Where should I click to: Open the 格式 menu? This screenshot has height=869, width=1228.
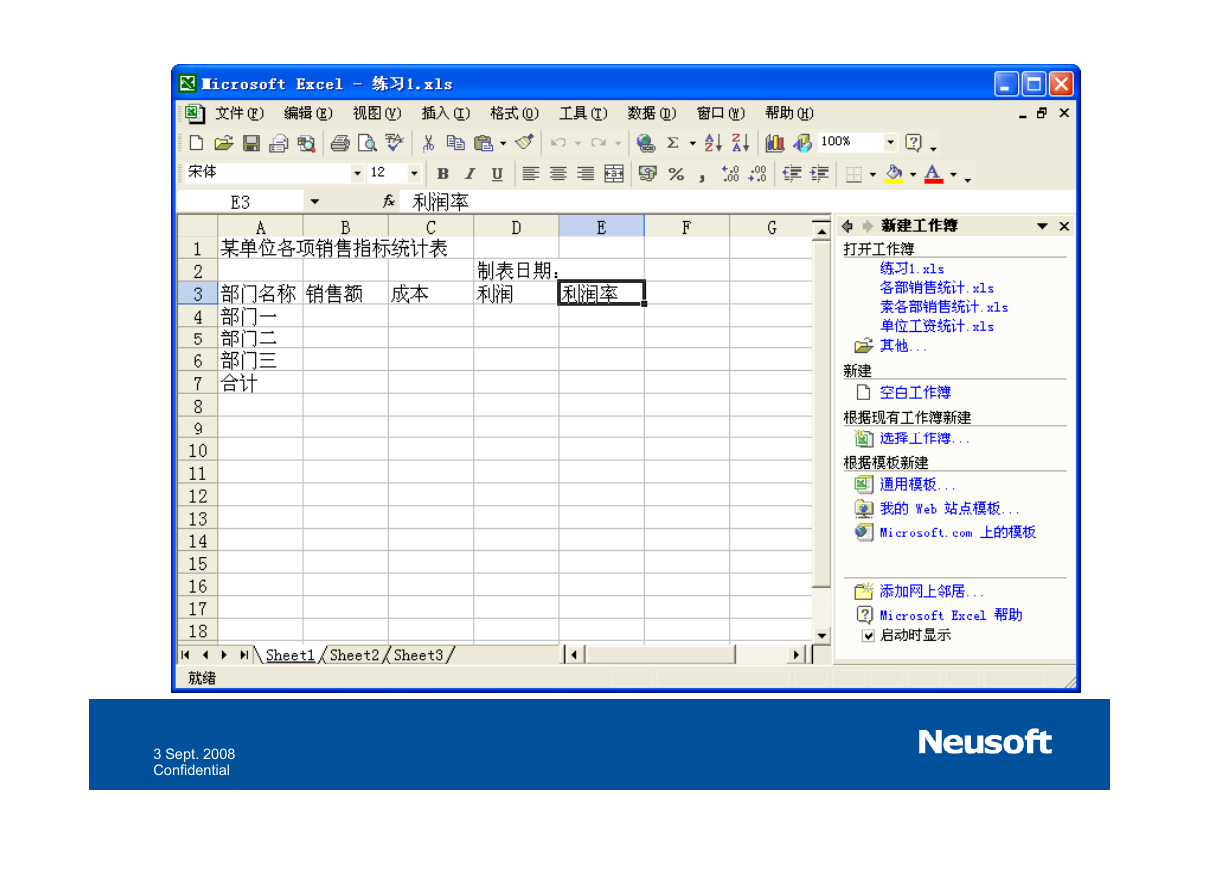514,113
